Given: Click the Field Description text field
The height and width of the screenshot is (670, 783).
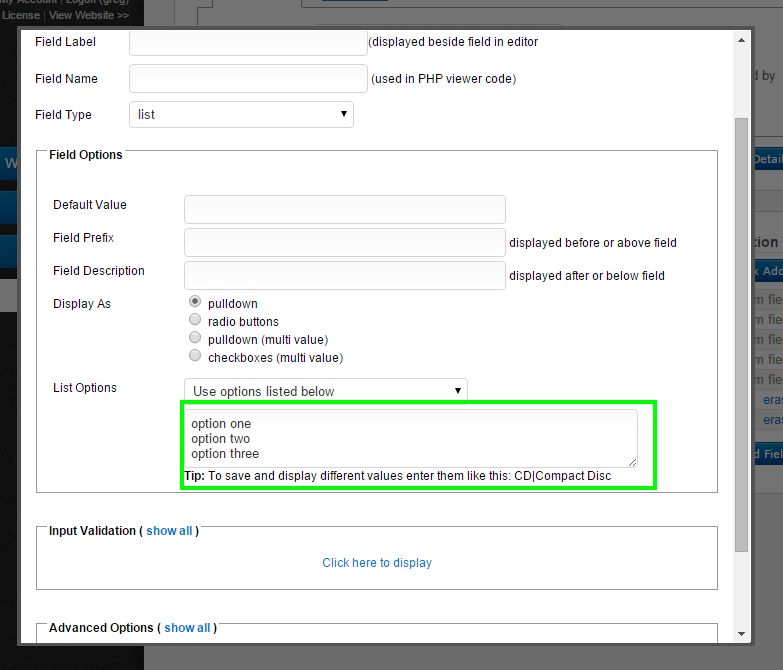Looking at the screenshot, I should pos(344,275).
